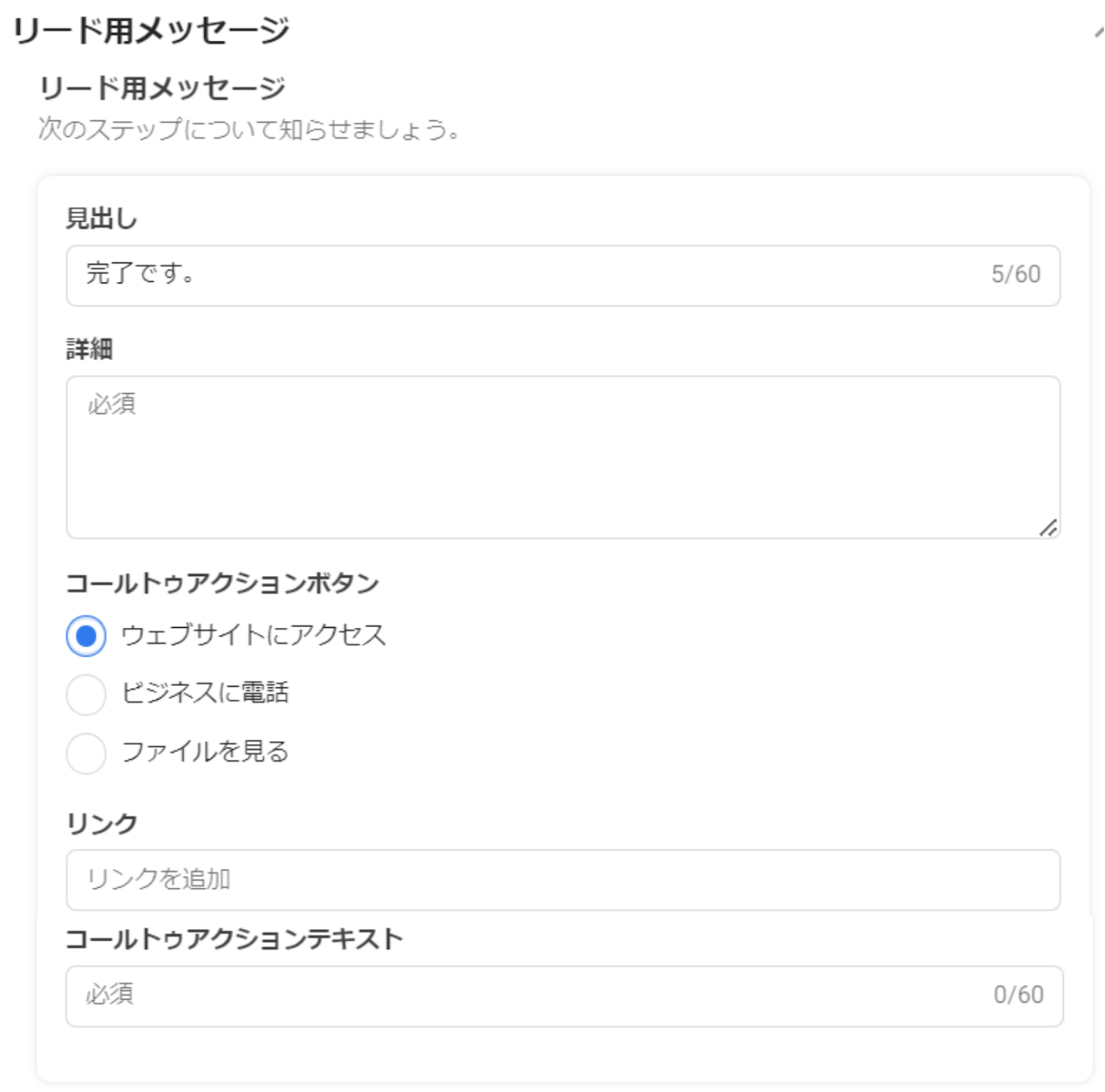Click the smaller リード用メッセージ subheading

tap(162, 88)
